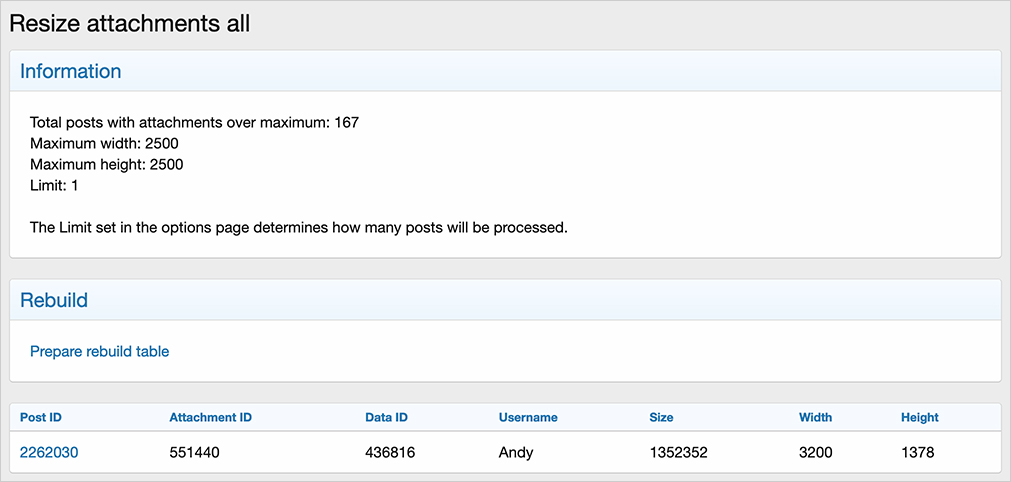
Task: Click the Width column header
Action: (815, 417)
